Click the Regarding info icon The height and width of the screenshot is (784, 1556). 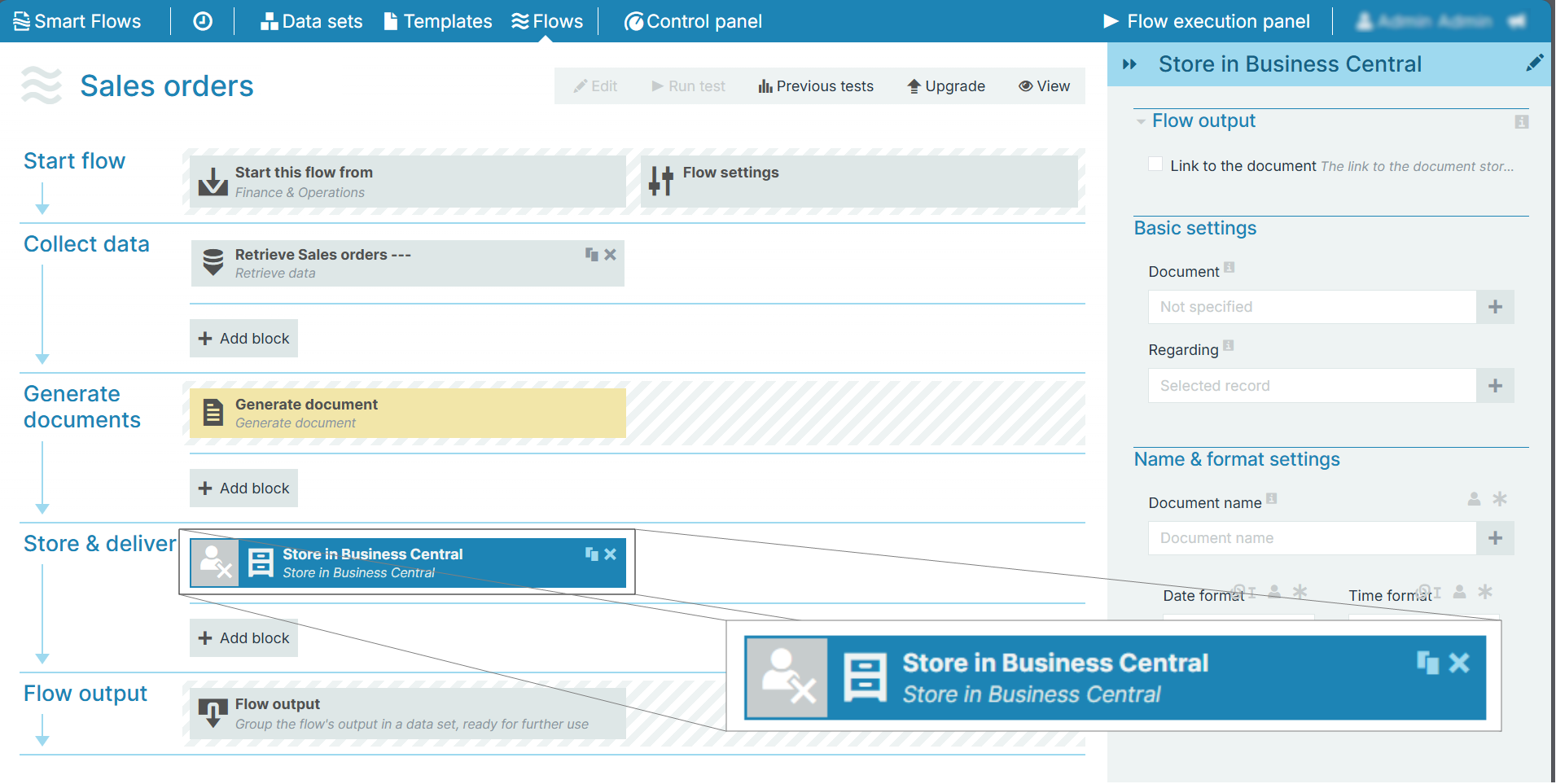pyautogui.click(x=1229, y=345)
